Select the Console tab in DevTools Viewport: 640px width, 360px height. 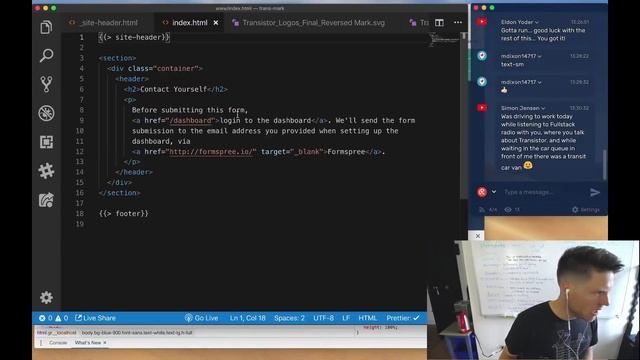pyautogui.click(x=58, y=343)
